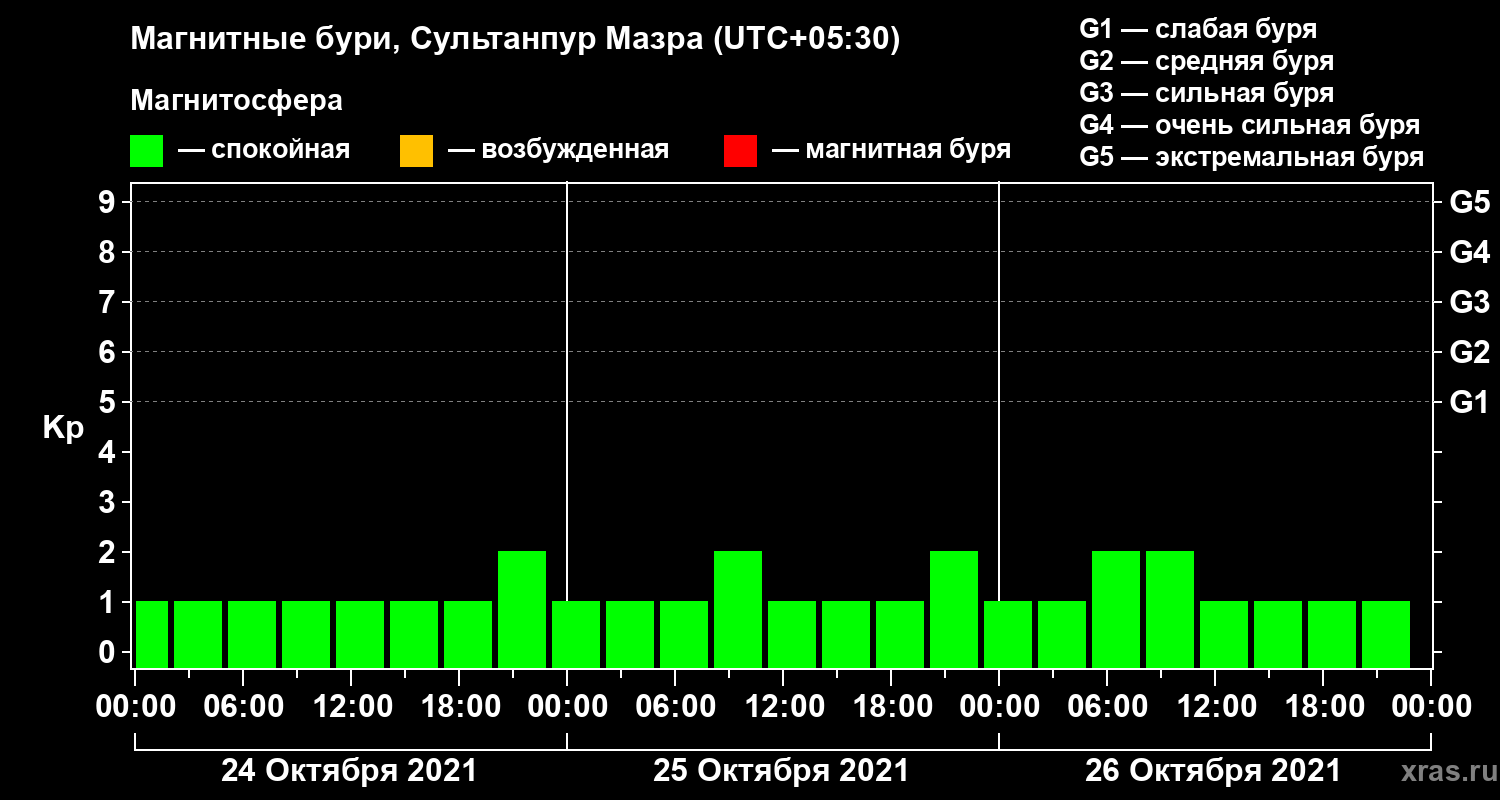The width and height of the screenshot is (1500, 800).
Task: Click the first bar of 25 October (00:00–03:00)
Action: point(576,634)
